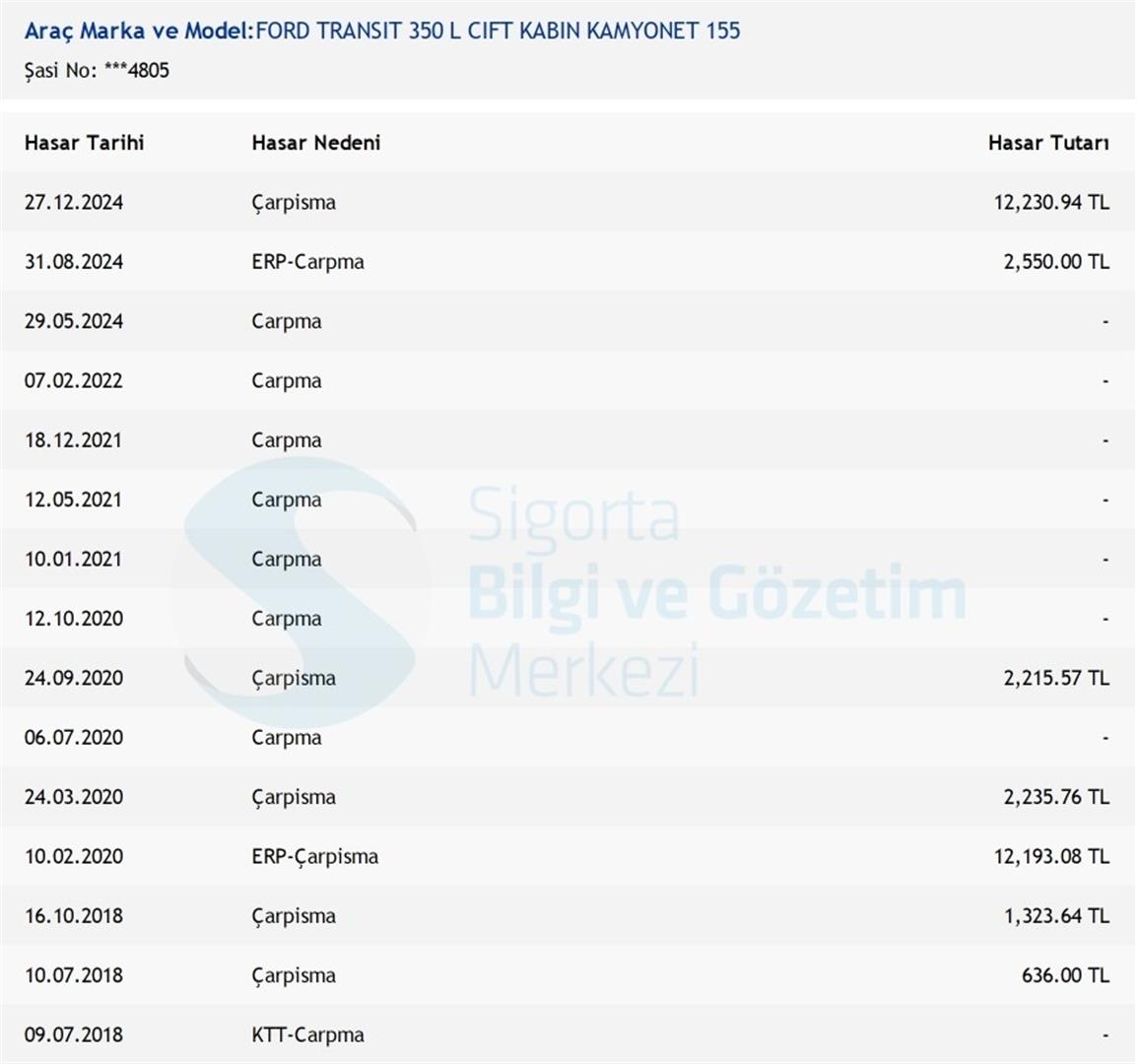
Task: Select the date 09.07.2018
Action: 74,1034
